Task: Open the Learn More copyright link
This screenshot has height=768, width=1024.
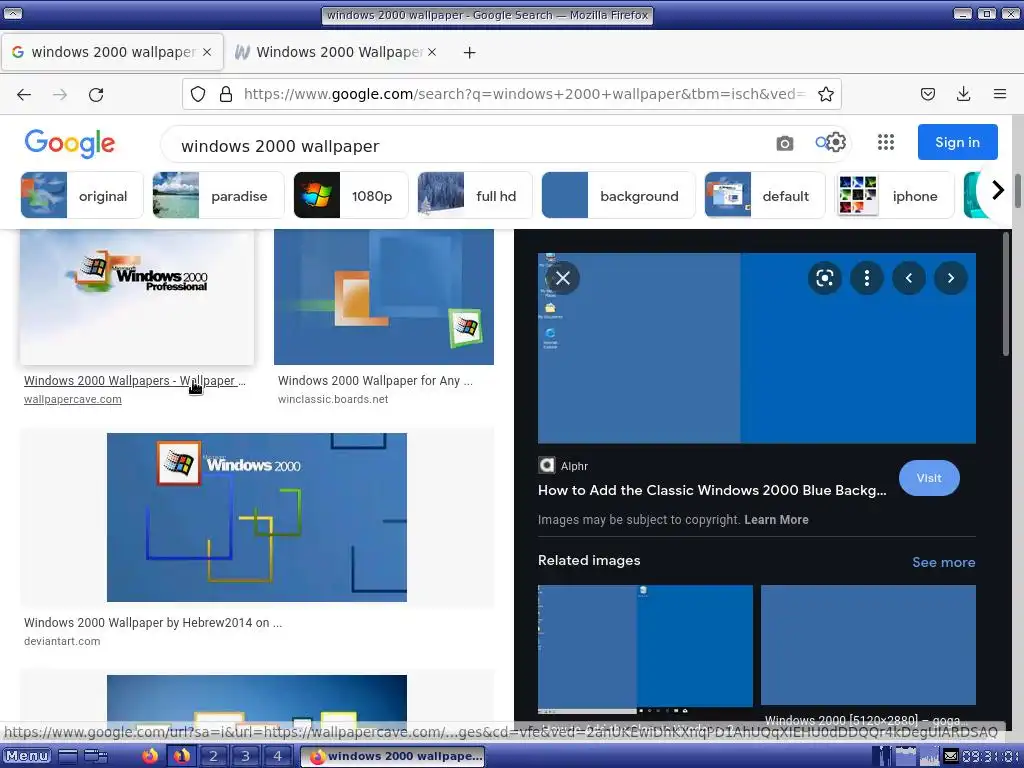Action: (776, 520)
